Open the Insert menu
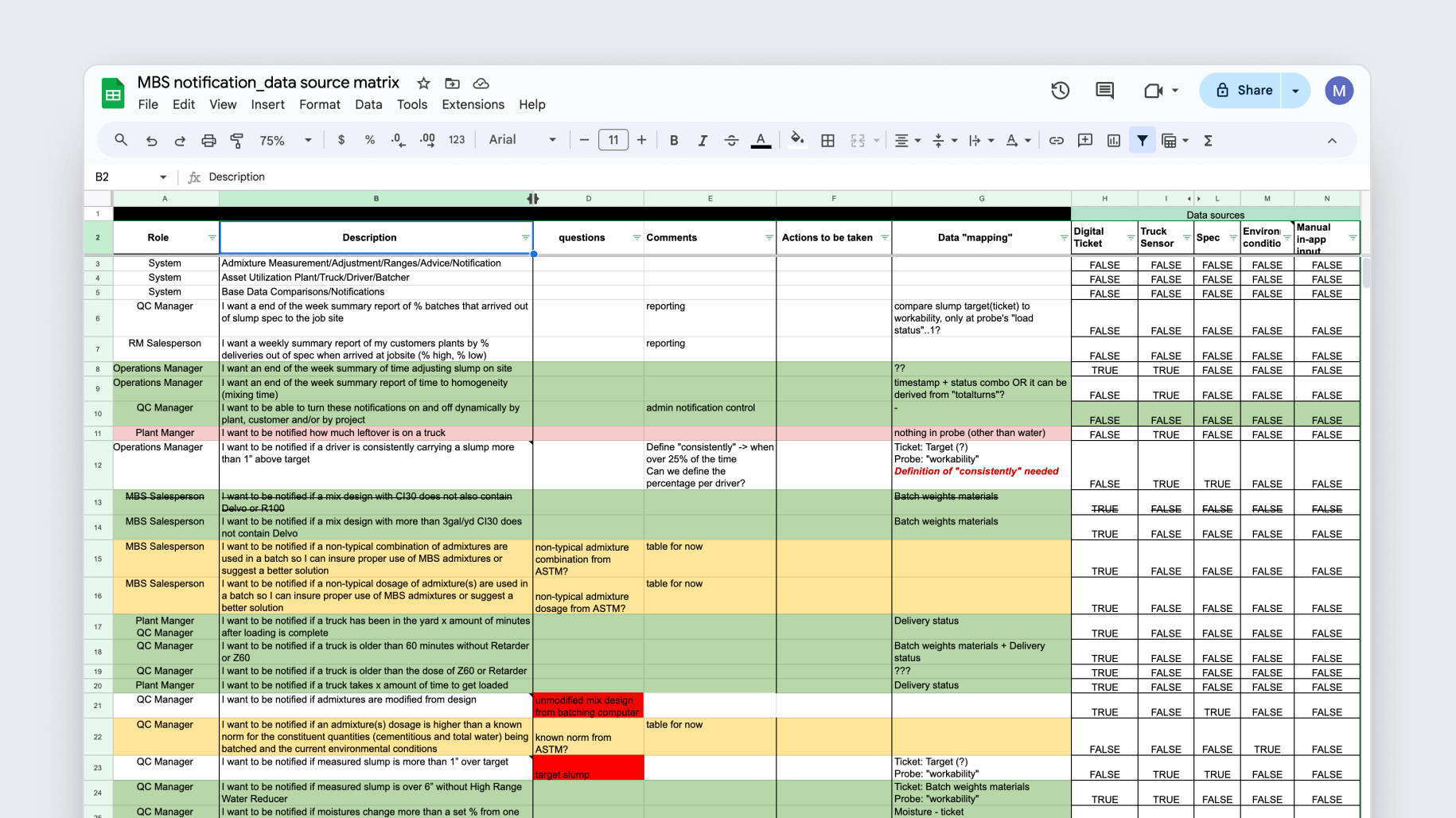 (268, 104)
